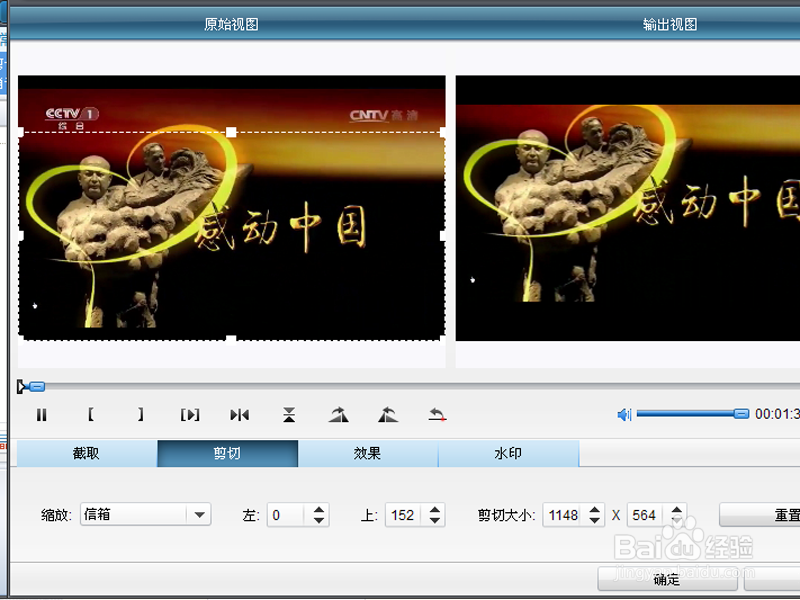The image size is (800, 600).
Task: Play the selected bracketed segment
Action: [190, 415]
